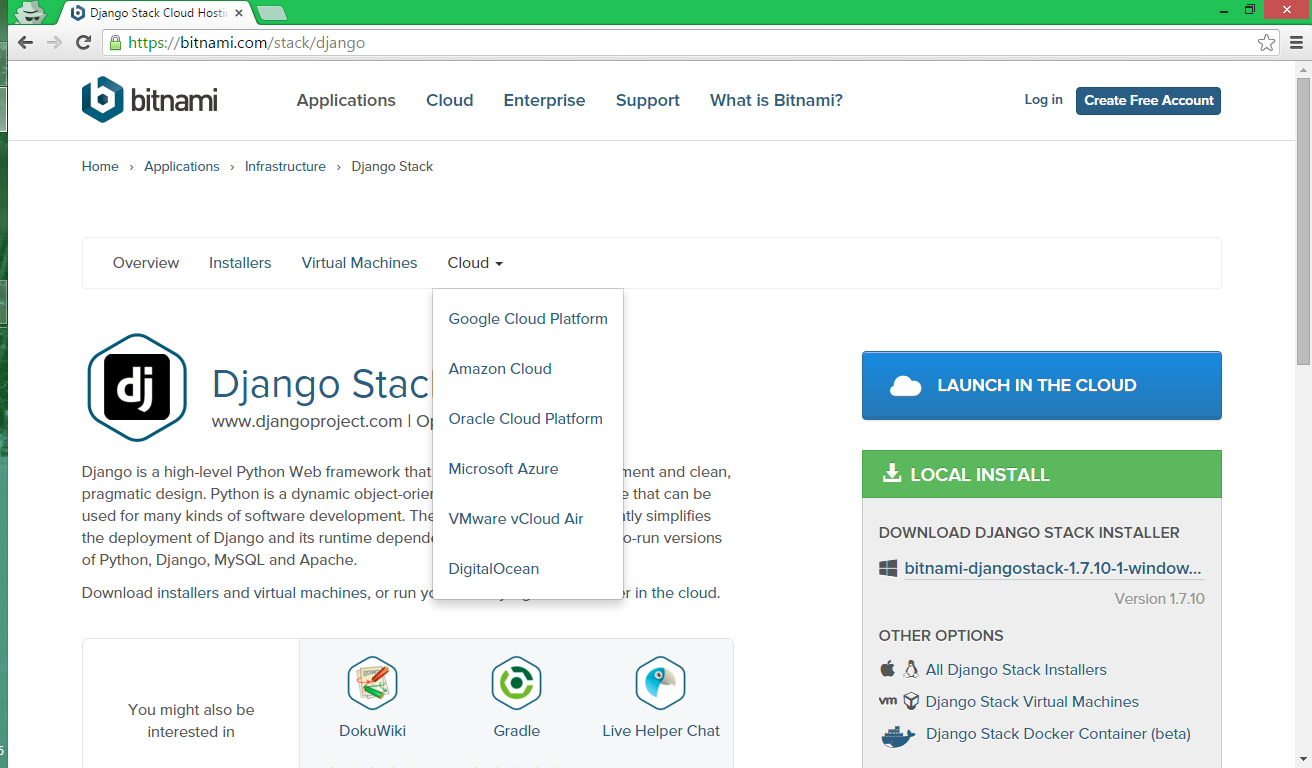
Task: Click the Apple icon under Other Options
Action: (x=887, y=669)
